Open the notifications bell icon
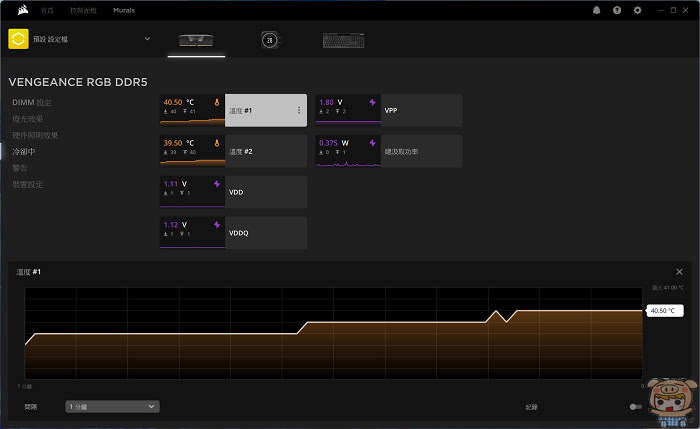Viewport: 700px width, 429px height. (x=596, y=10)
